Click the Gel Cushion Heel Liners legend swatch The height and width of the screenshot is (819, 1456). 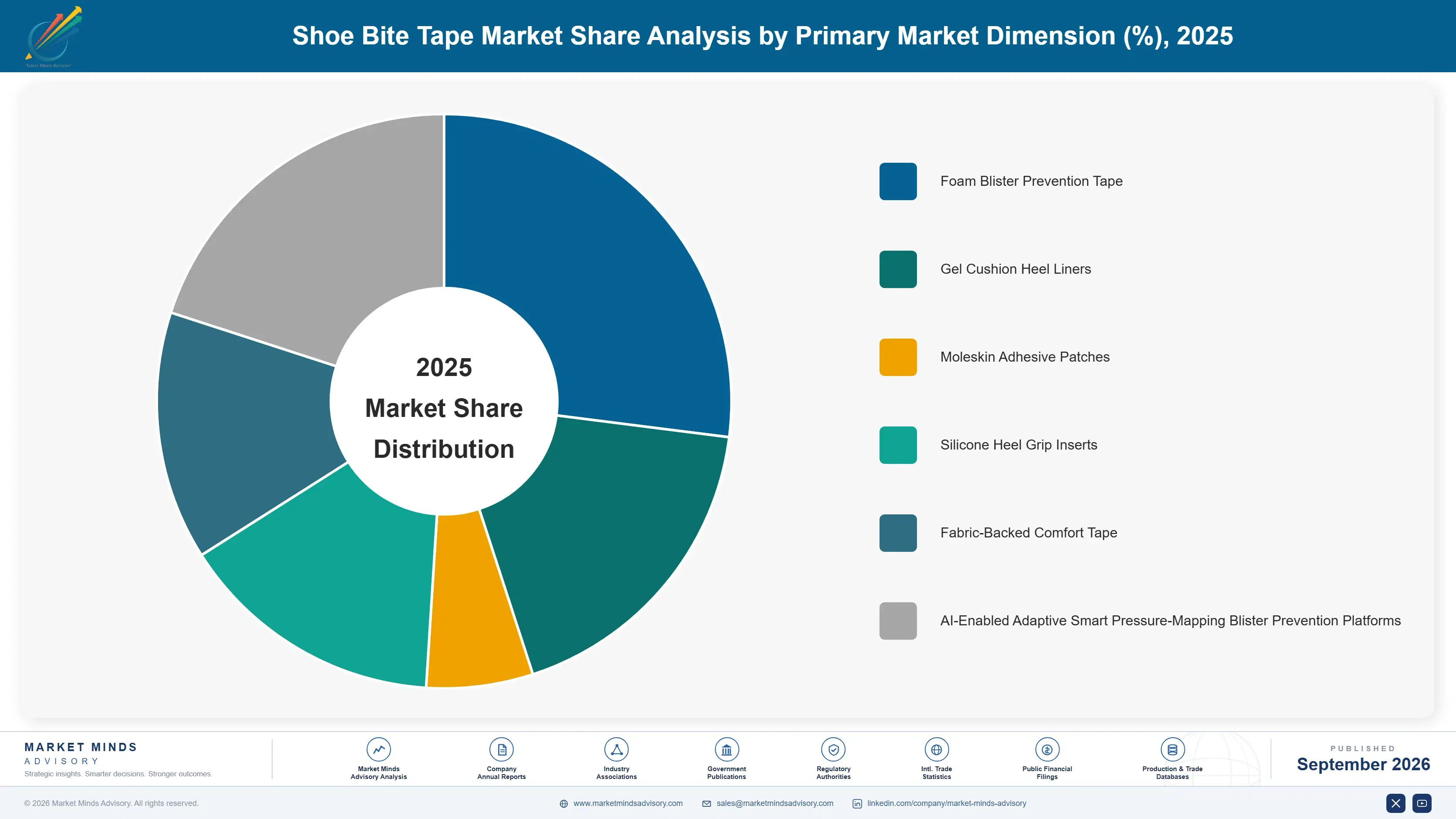897,269
